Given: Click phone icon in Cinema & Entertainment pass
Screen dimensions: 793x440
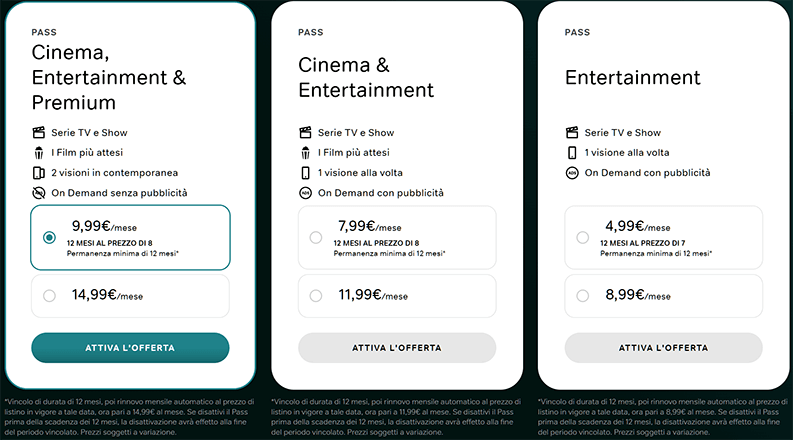Looking at the screenshot, I should coord(305,173).
